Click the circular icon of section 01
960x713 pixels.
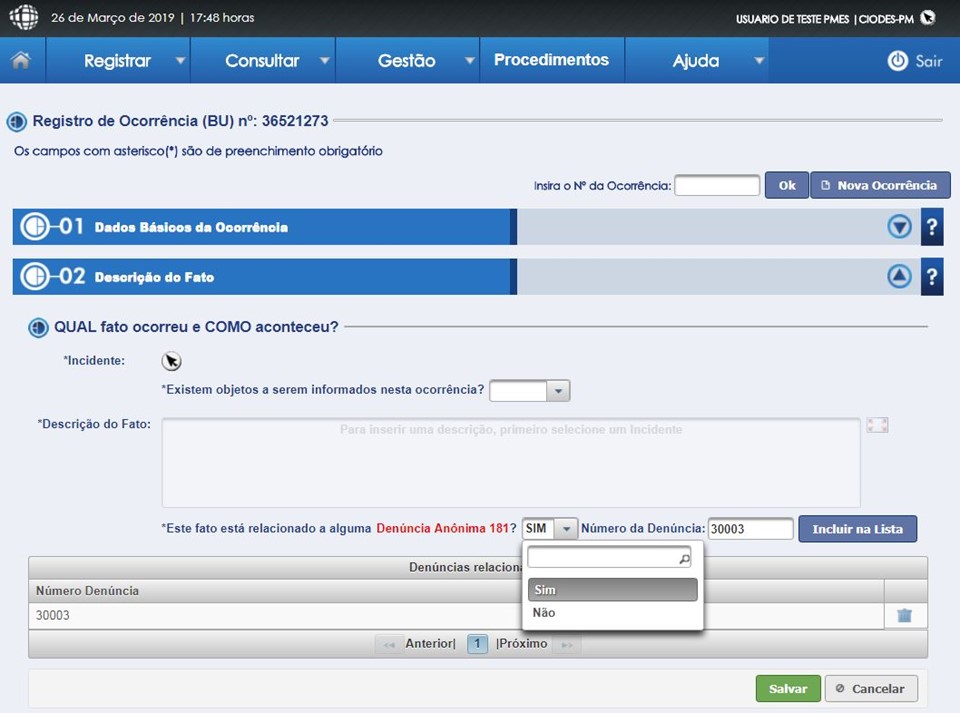tap(35, 226)
